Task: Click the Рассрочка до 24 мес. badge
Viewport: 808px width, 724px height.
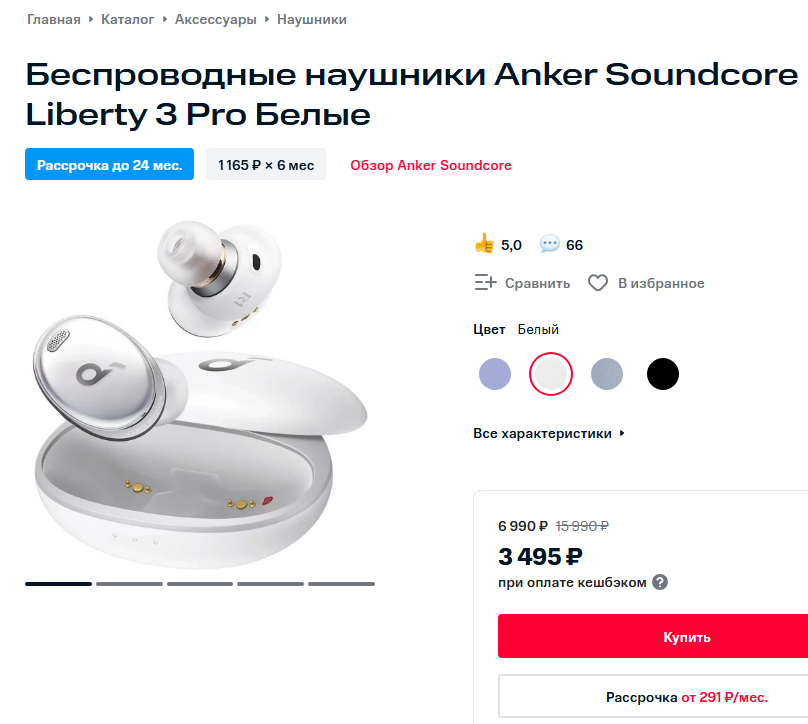Action: click(x=109, y=164)
